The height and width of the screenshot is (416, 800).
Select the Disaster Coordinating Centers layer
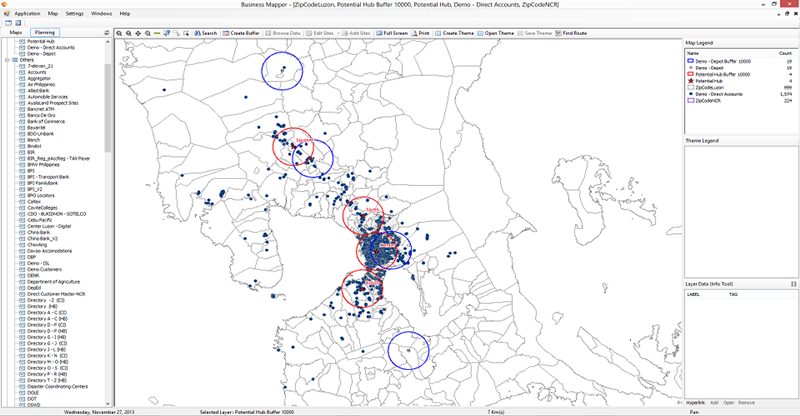(58, 386)
